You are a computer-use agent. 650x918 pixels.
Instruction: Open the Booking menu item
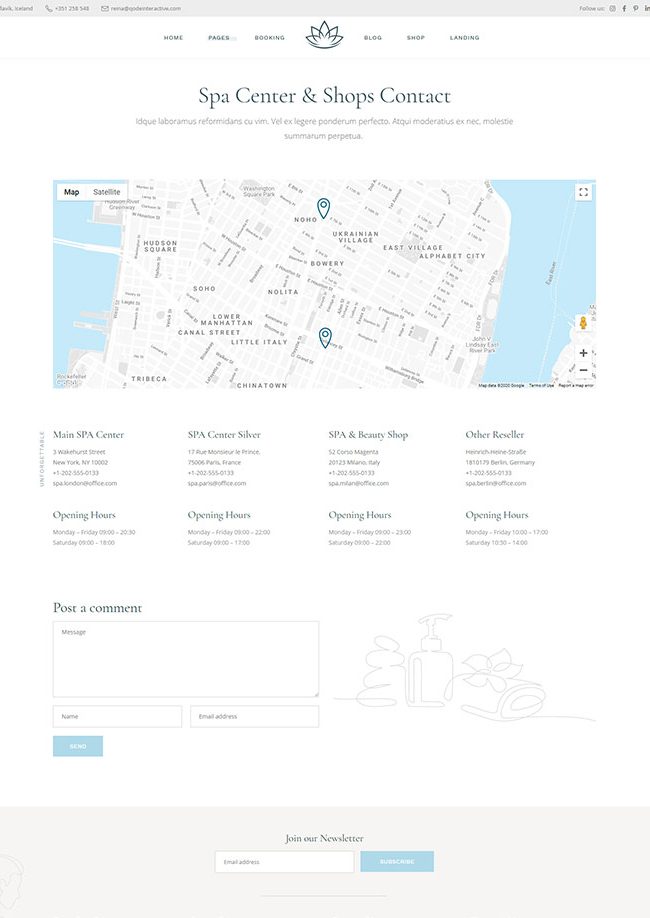tap(269, 38)
